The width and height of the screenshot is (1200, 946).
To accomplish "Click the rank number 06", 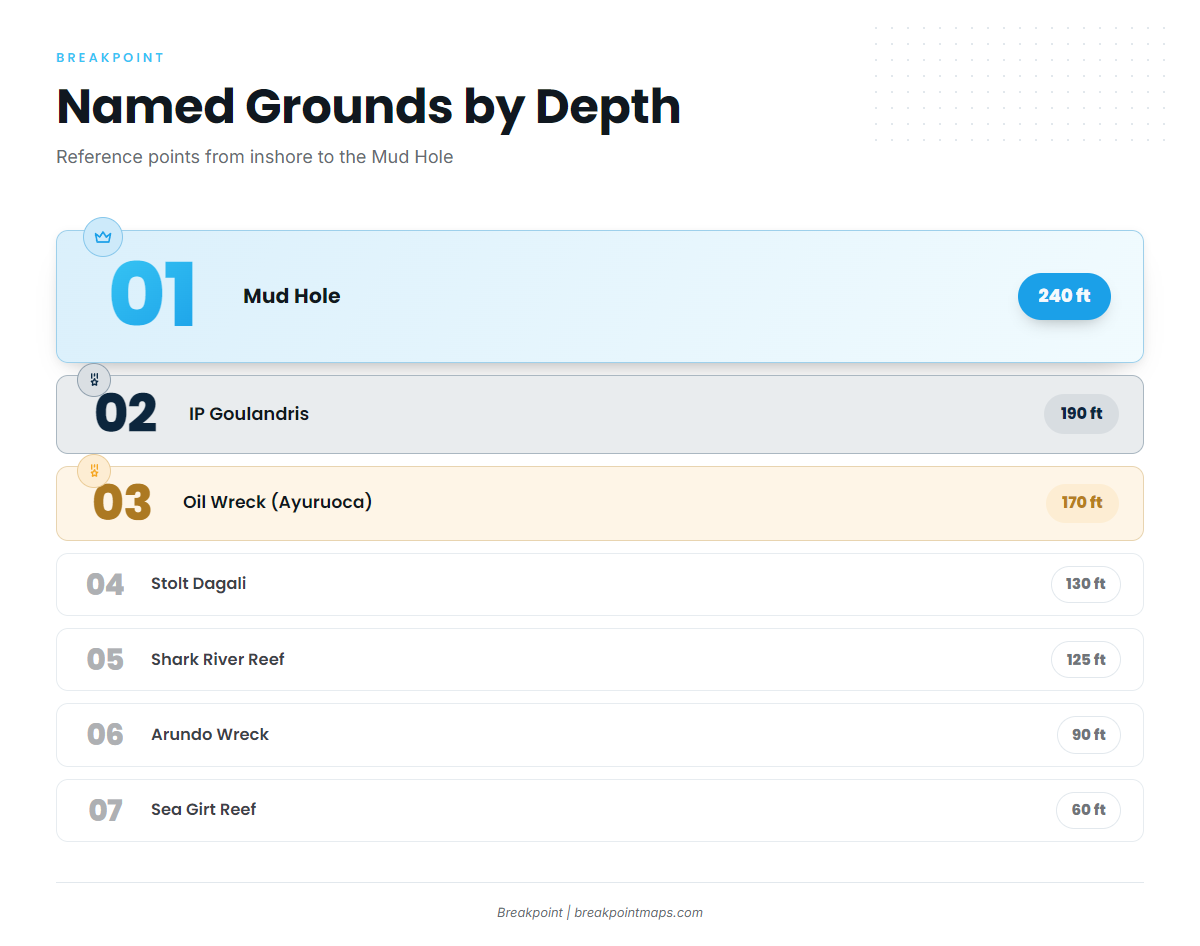I will [105, 735].
